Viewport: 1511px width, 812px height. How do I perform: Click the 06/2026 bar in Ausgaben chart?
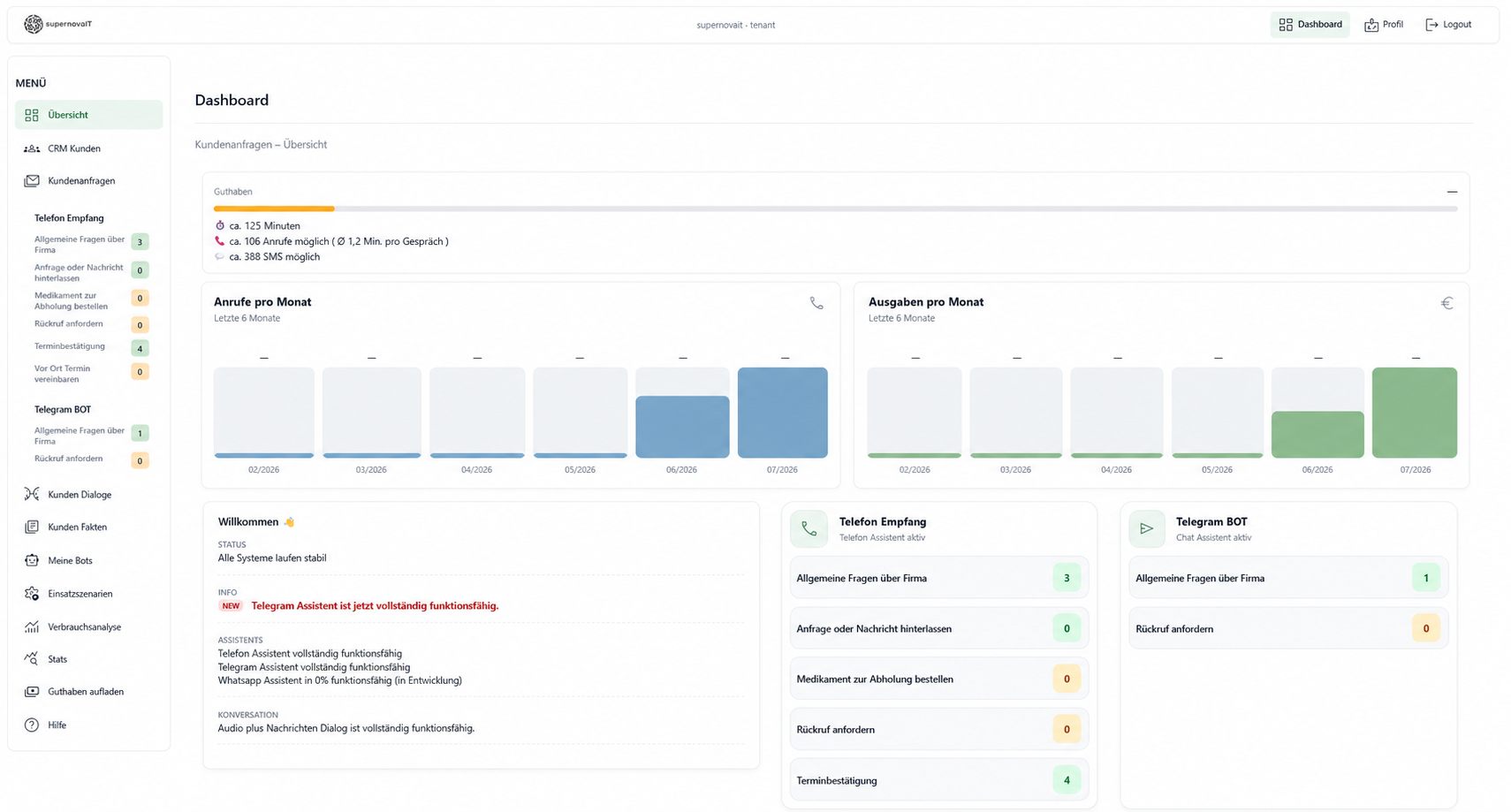click(1317, 435)
